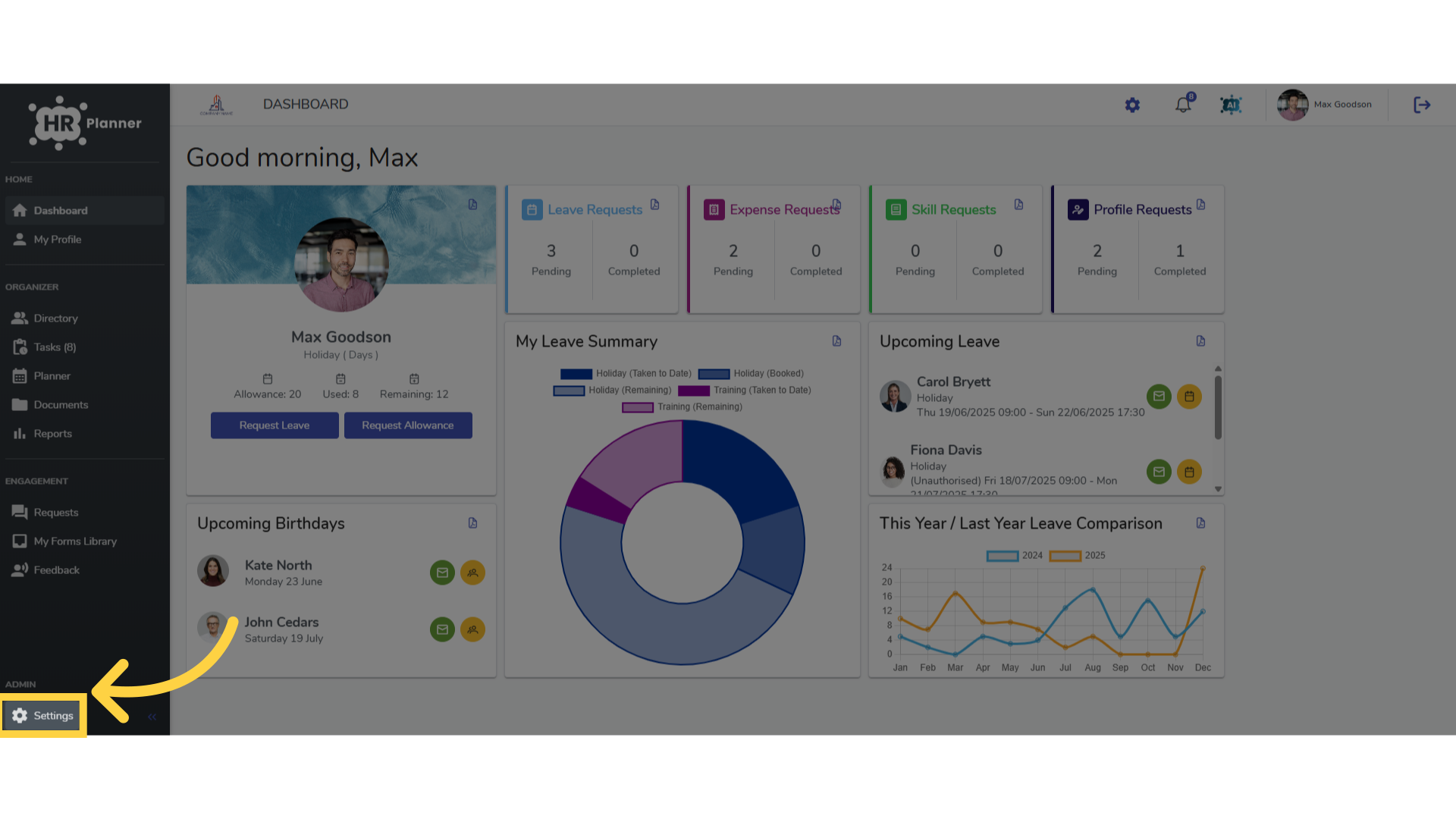1456x819 pixels.
Task: Click Fiona Davis's yellow calendar icon
Action: (1189, 472)
